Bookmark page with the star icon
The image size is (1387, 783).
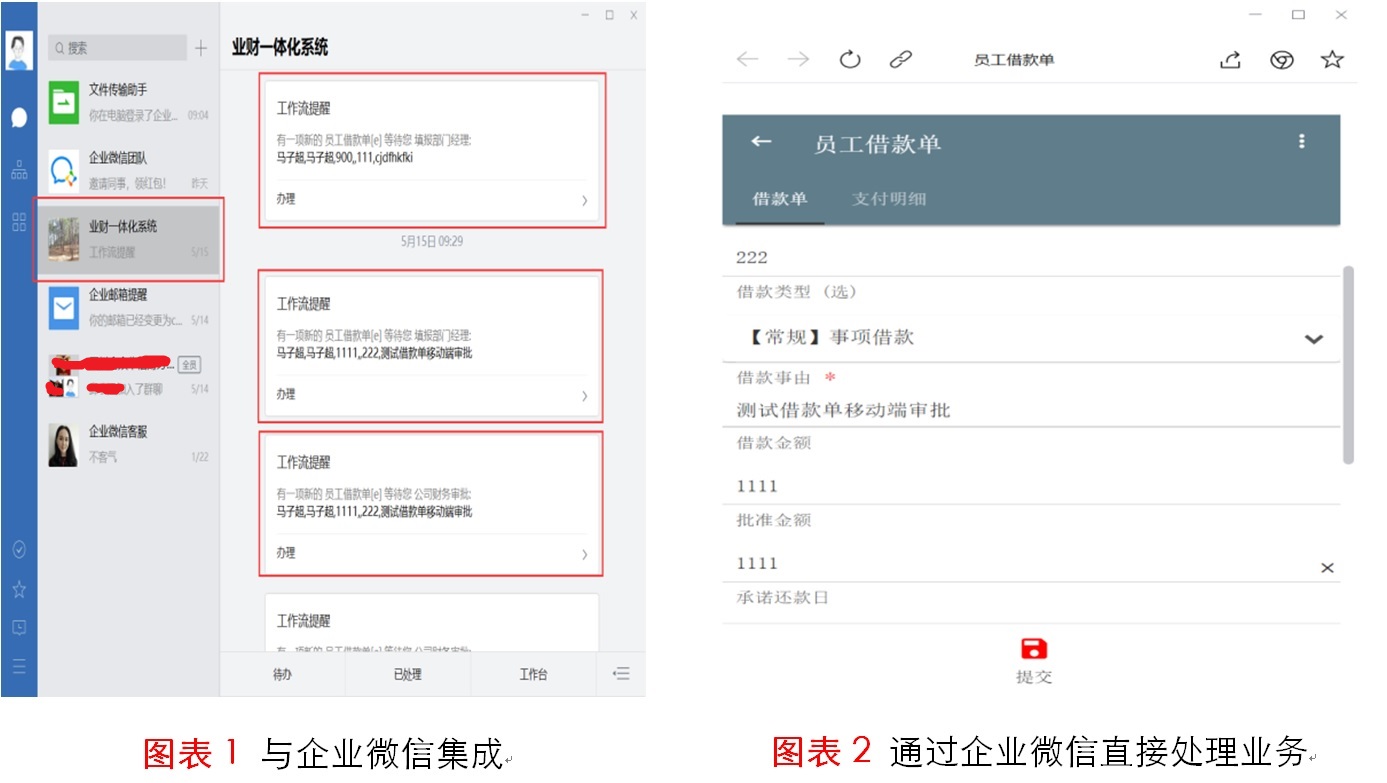(x=1332, y=60)
